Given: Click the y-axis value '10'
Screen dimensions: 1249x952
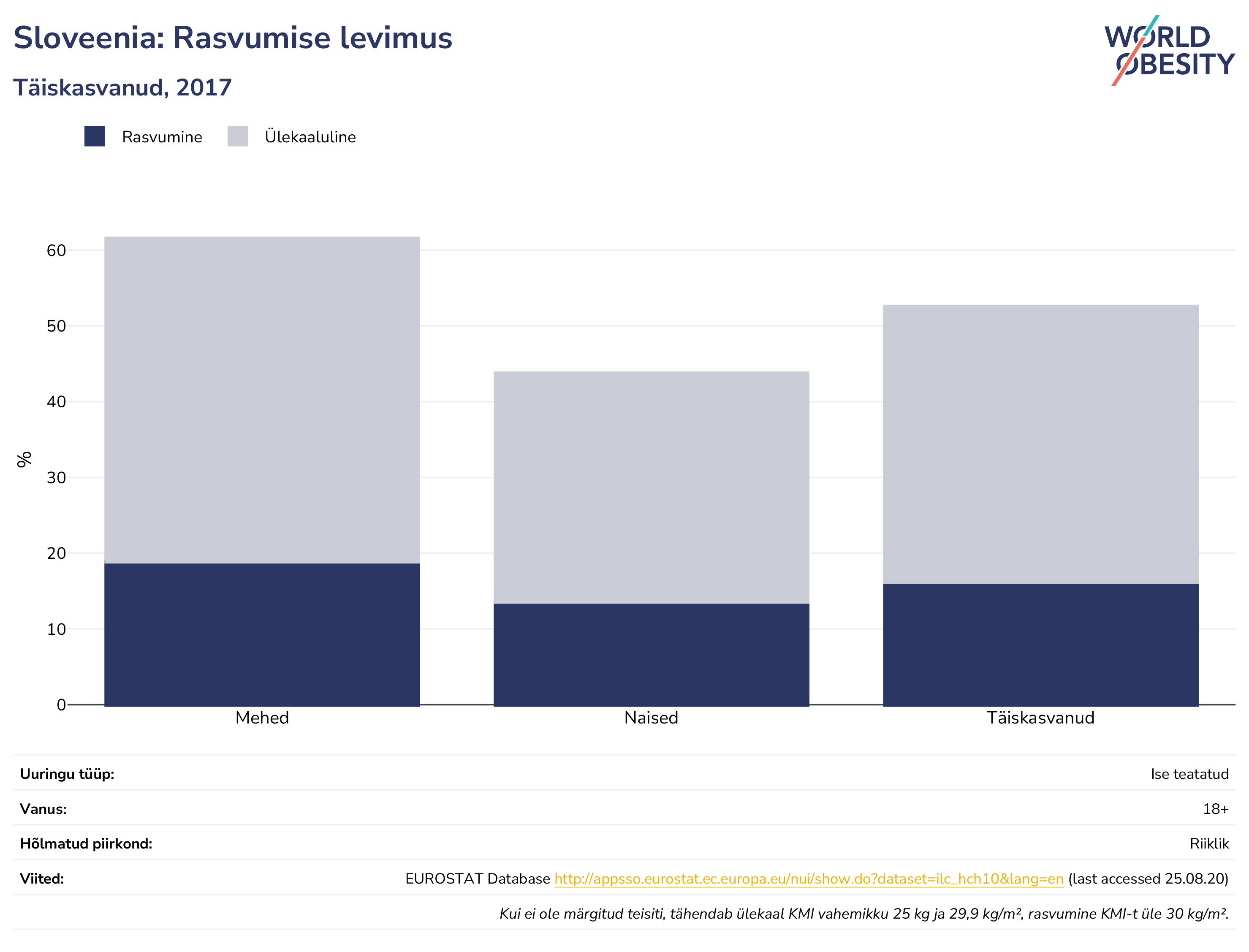Looking at the screenshot, I should click(x=56, y=629).
